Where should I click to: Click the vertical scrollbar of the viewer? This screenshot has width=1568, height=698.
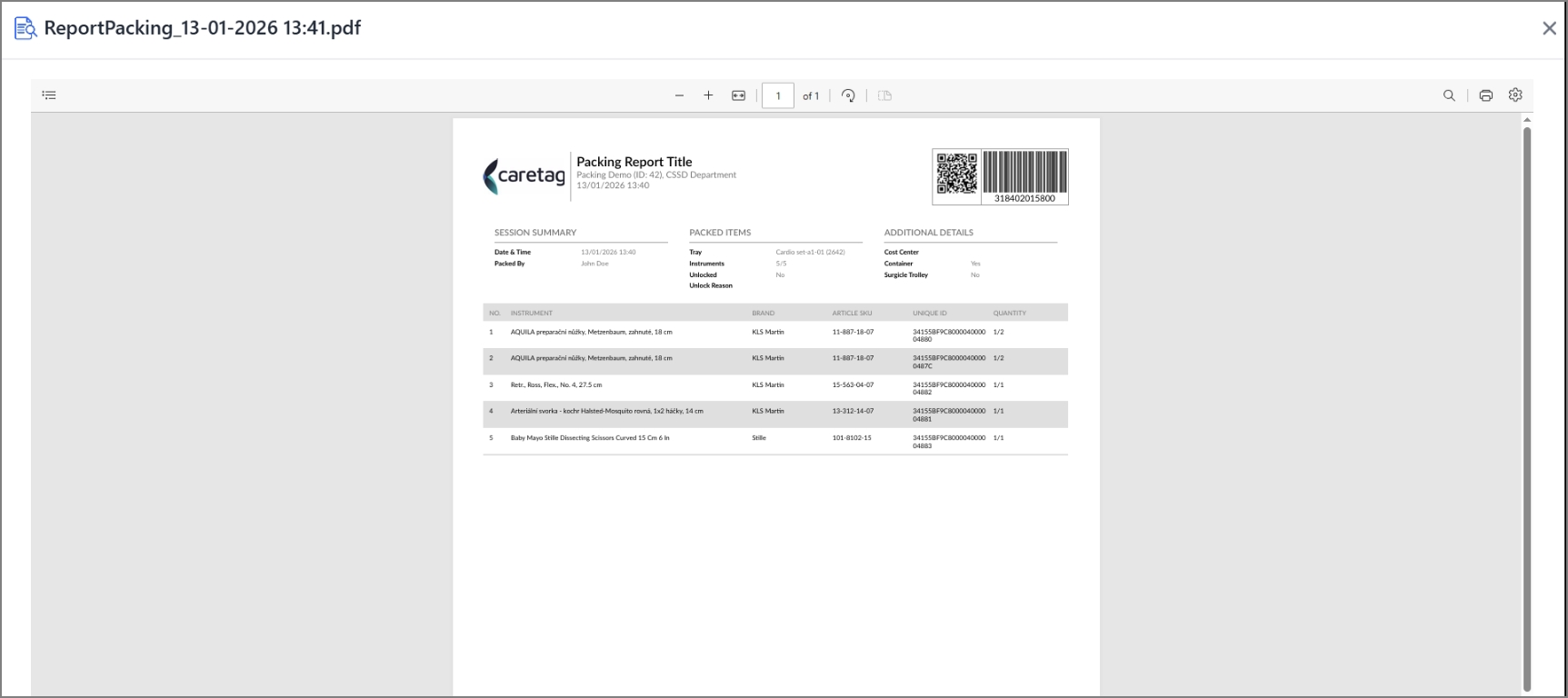(1527, 409)
